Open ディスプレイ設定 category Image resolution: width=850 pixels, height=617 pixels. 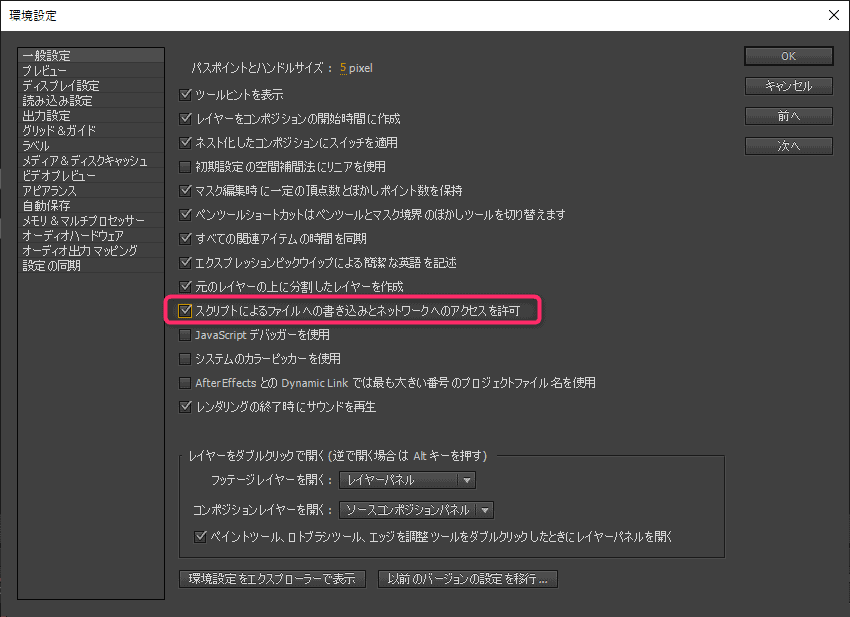[x=60, y=86]
